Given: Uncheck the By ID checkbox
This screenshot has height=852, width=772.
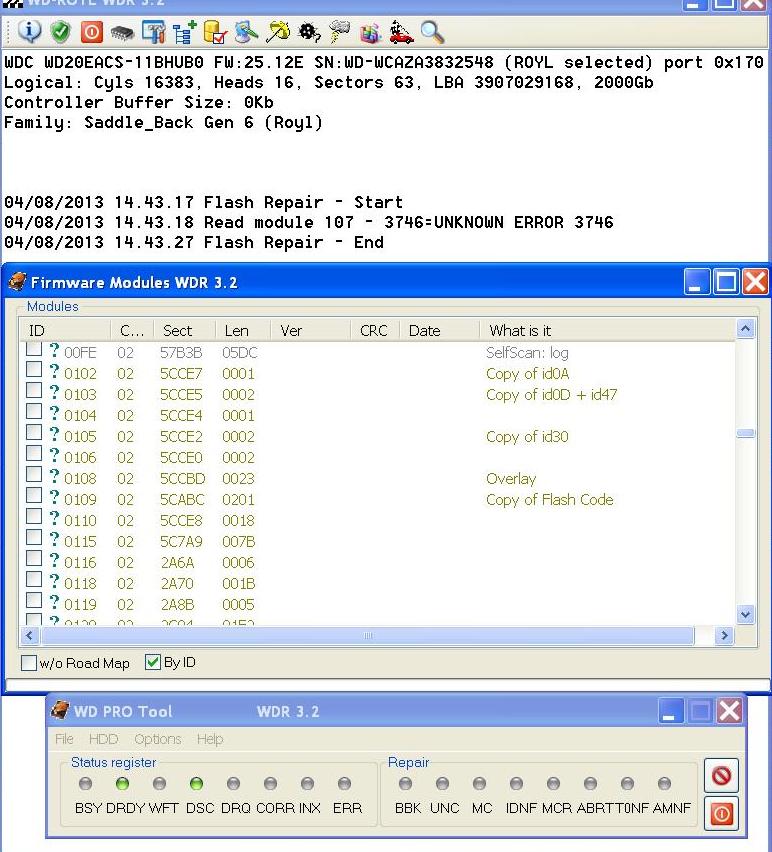Looking at the screenshot, I should point(153,662).
